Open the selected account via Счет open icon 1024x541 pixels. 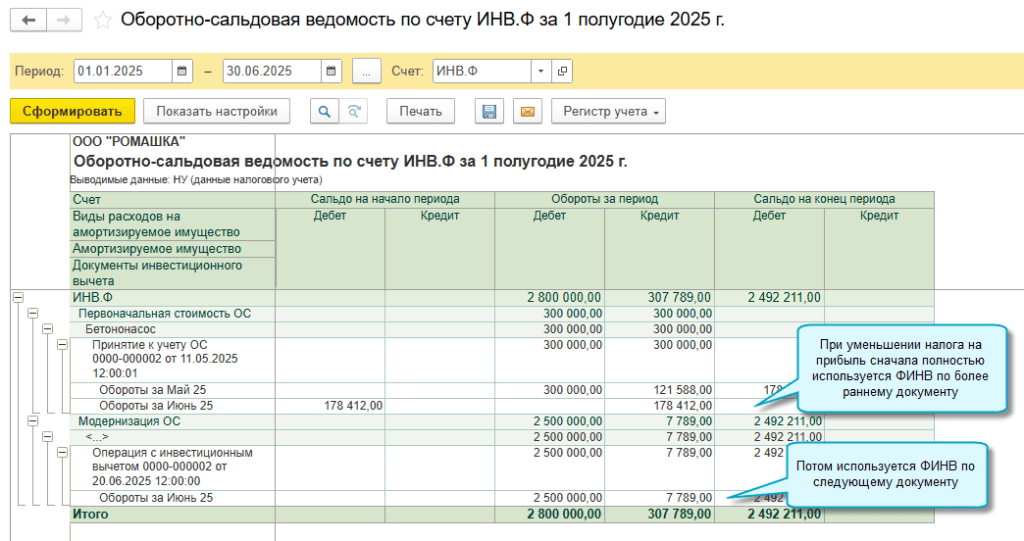click(562, 71)
